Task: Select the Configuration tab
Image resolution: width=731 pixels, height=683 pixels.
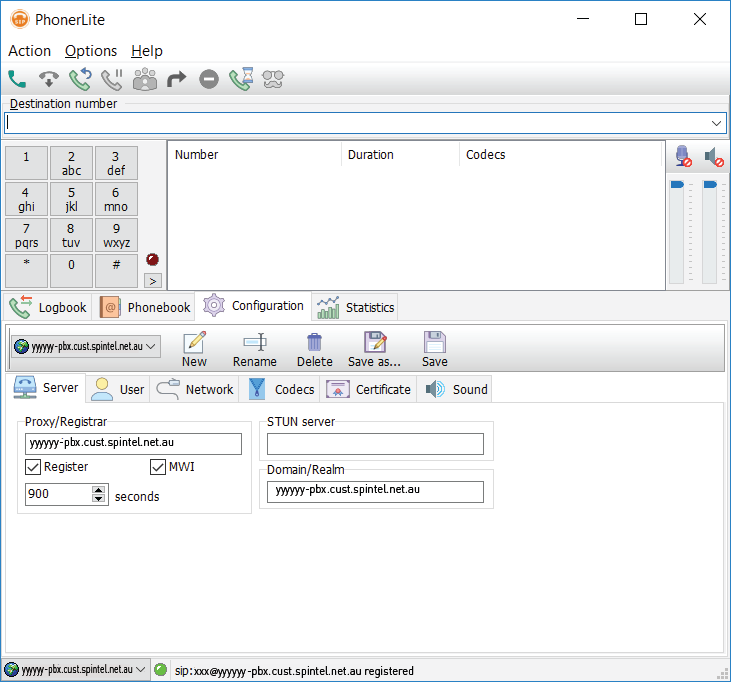Action: click(x=253, y=306)
